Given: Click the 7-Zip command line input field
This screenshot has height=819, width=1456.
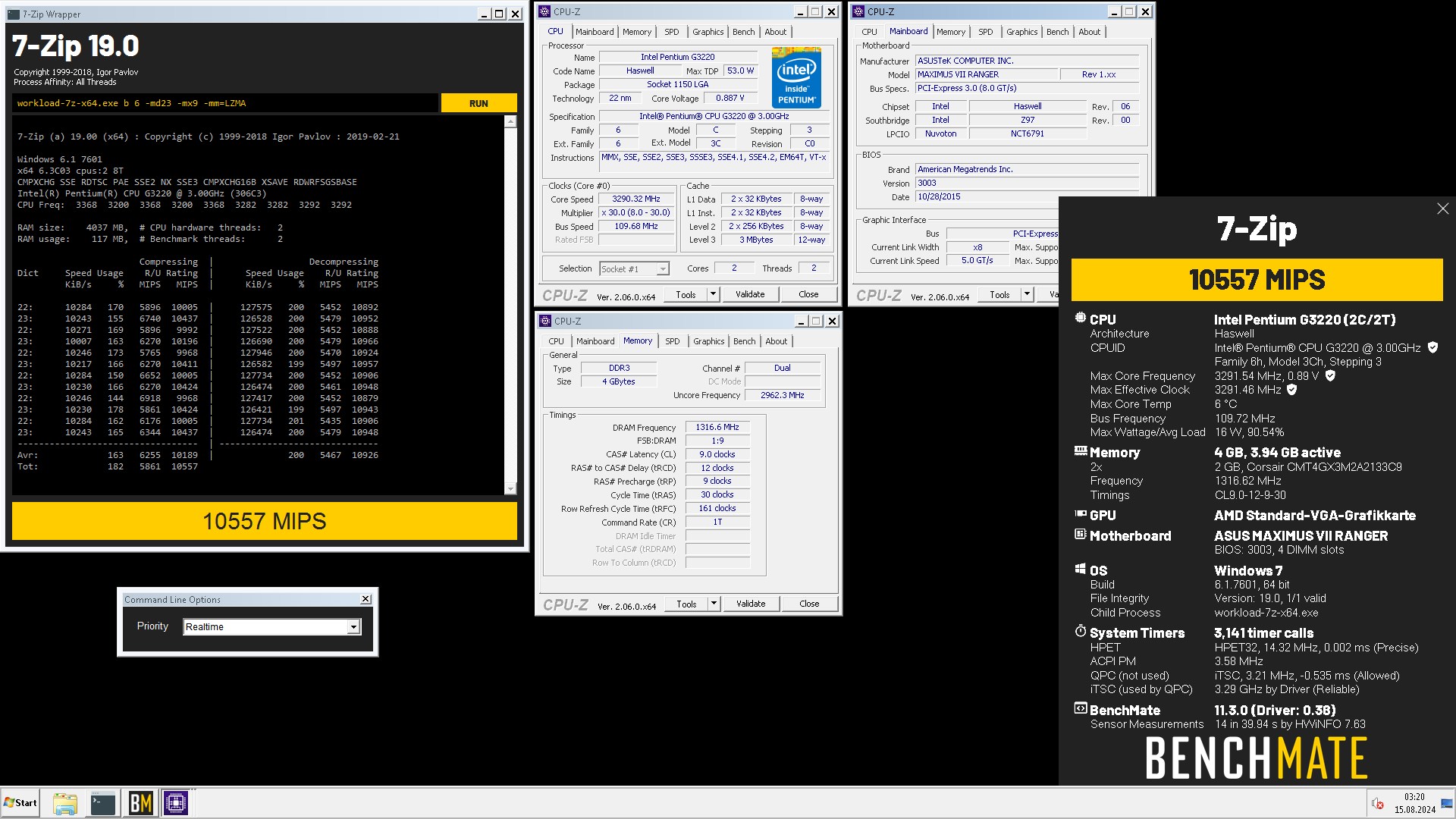Looking at the screenshot, I should pyautogui.click(x=225, y=103).
